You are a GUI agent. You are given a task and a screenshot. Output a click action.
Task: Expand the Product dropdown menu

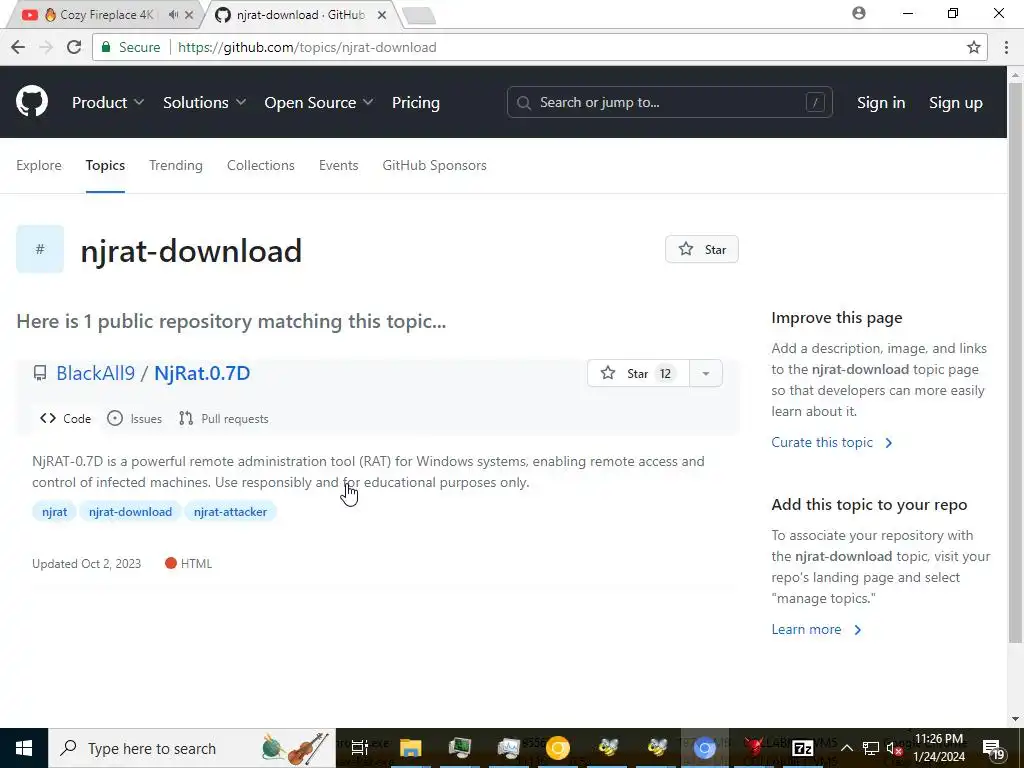click(108, 103)
